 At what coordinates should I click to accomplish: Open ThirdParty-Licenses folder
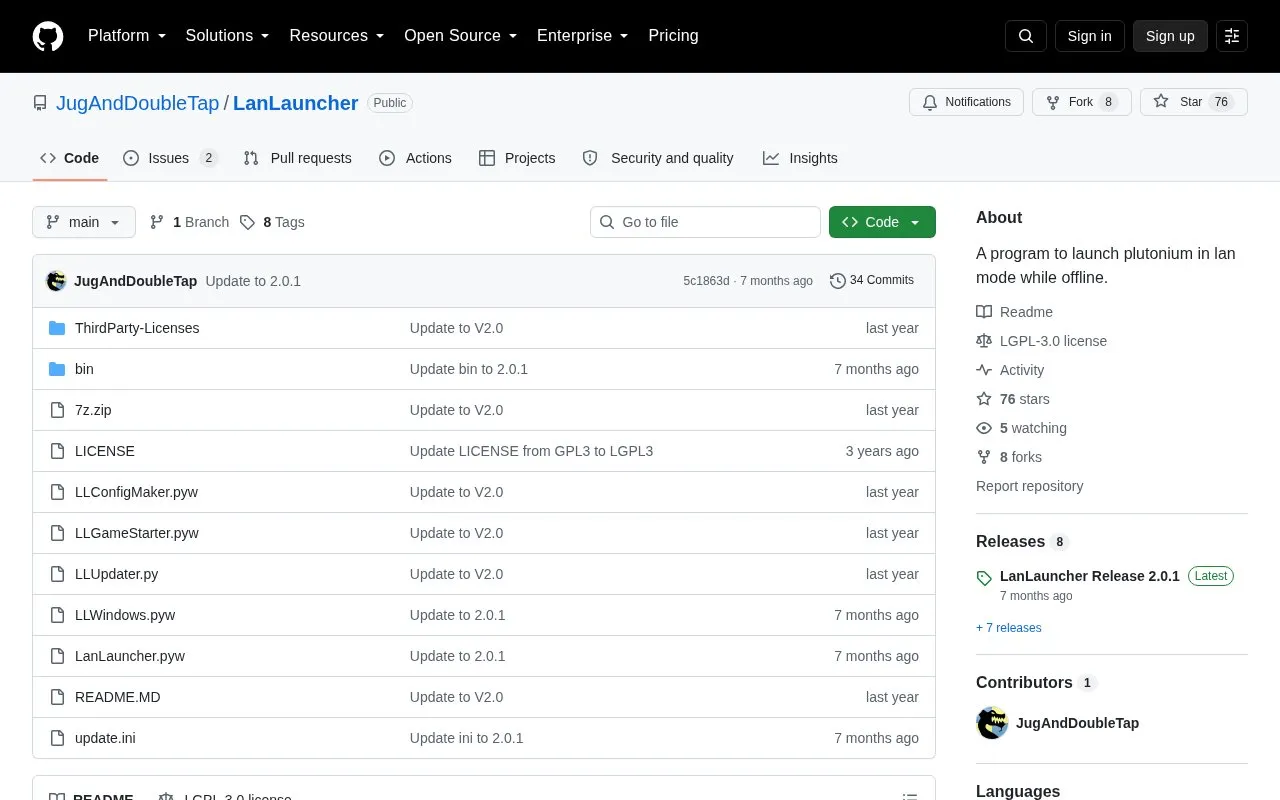coord(137,328)
